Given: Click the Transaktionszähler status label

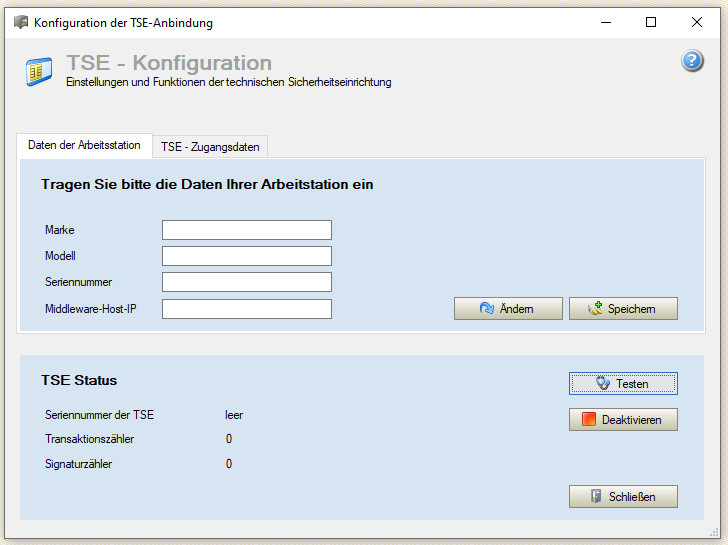Looking at the screenshot, I should tap(89, 439).
